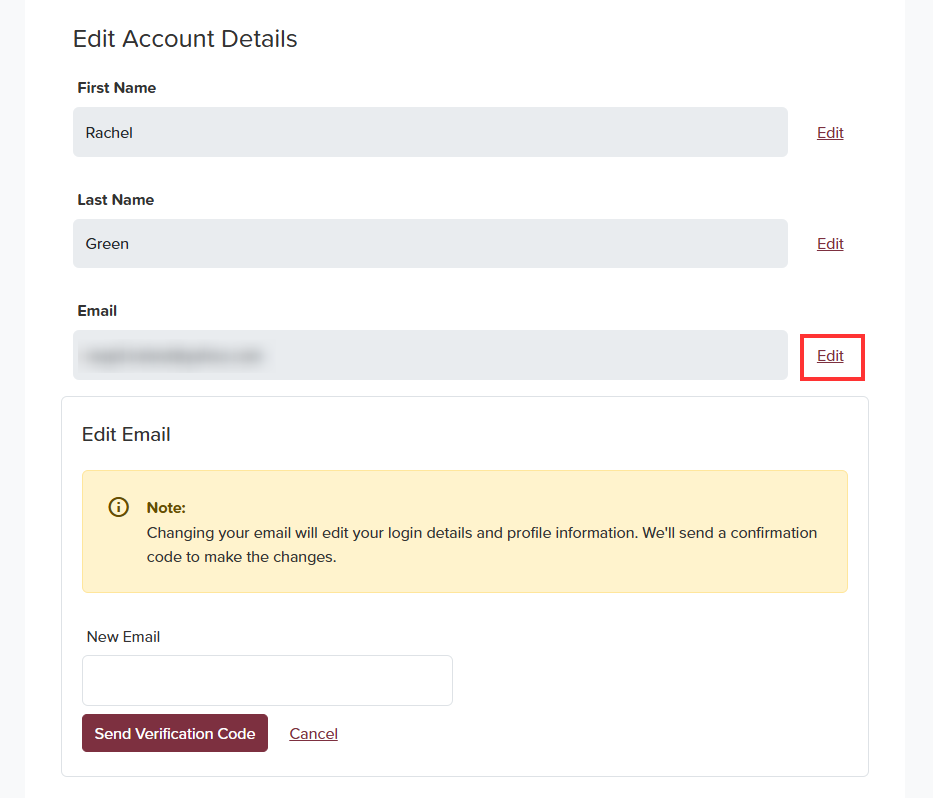Click the blurred Email address field
The height and width of the screenshot is (798, 933).
pyautogui.click(x=430, y=356)
